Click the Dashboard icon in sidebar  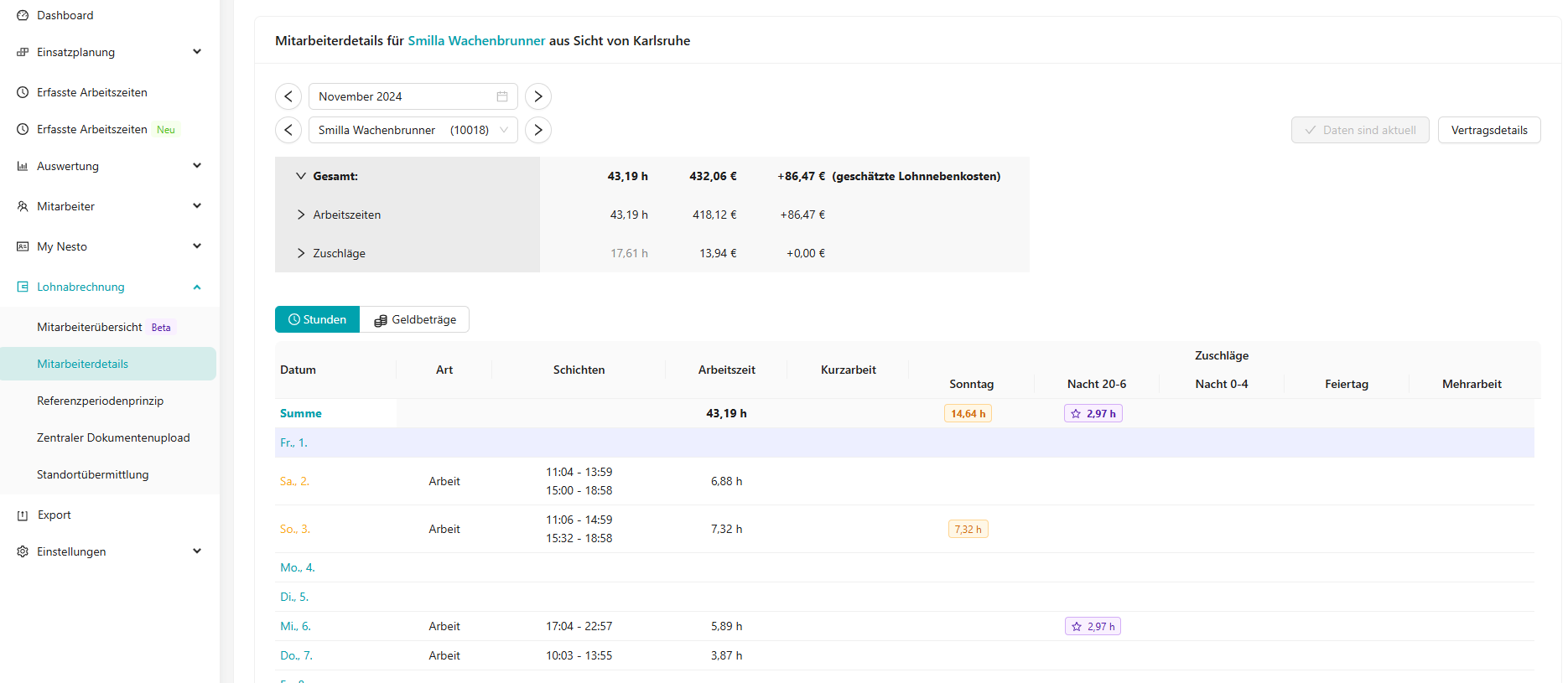click(23, 15)
